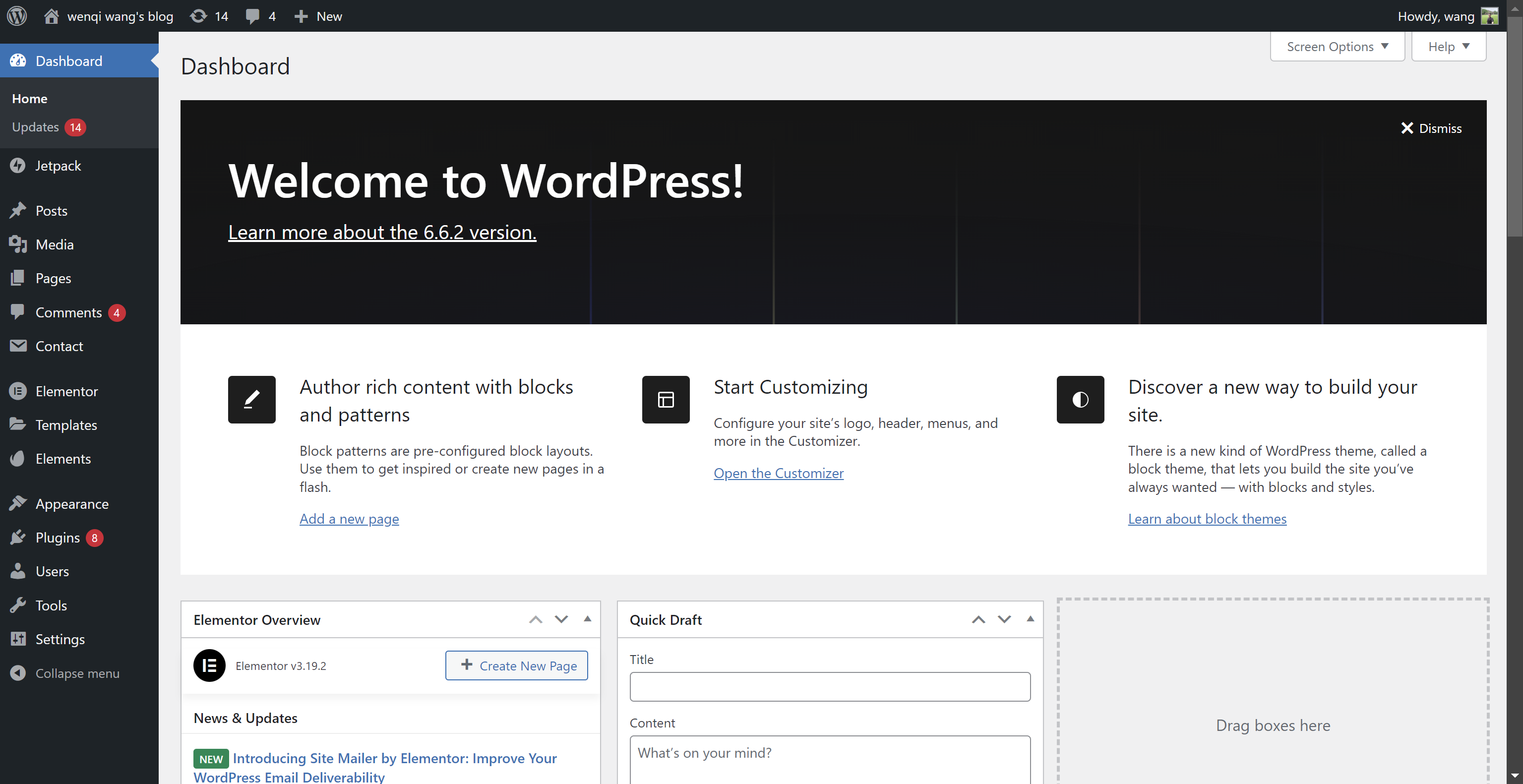Click Open the Customizer link
Screen dimensions: 1523x784
(778, 473)
